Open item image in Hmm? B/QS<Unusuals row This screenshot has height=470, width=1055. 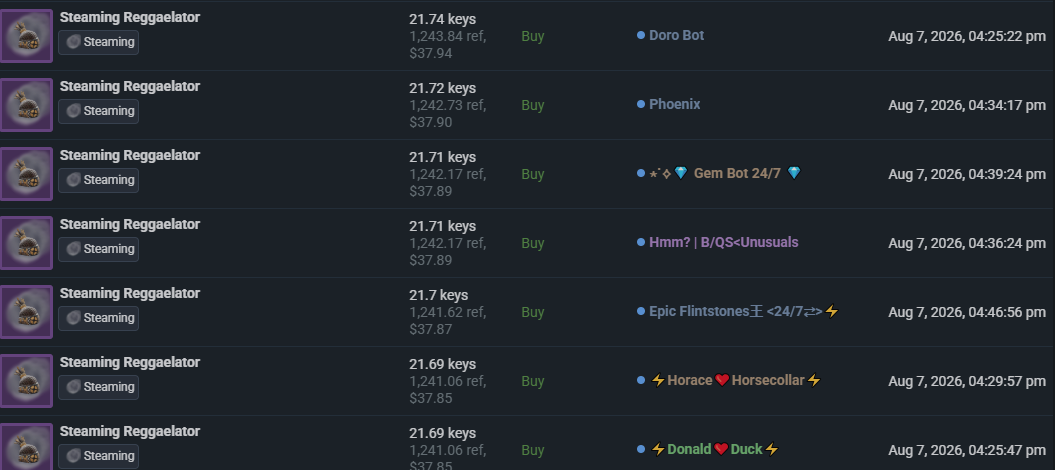[26, 243]
